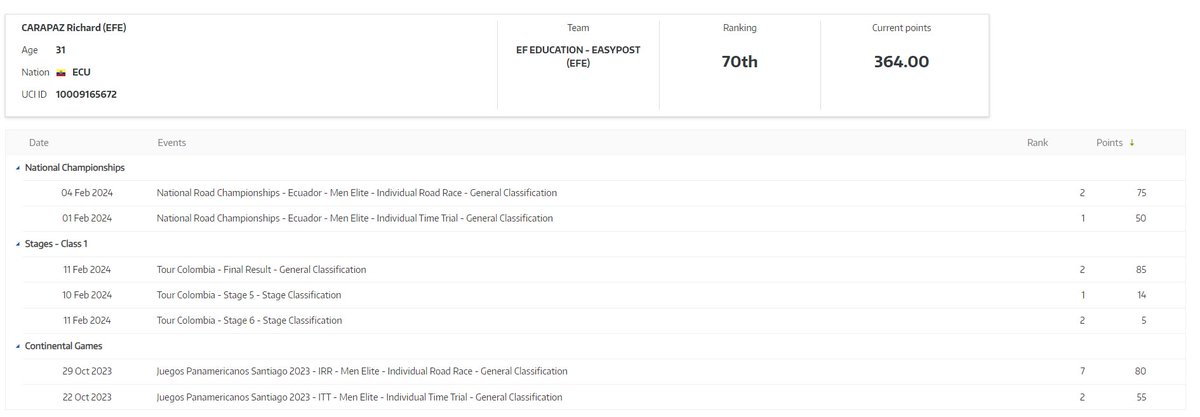1200x417 pixels.
Task: Click the date 29 Oct 2023
Action: coord(86,371)
